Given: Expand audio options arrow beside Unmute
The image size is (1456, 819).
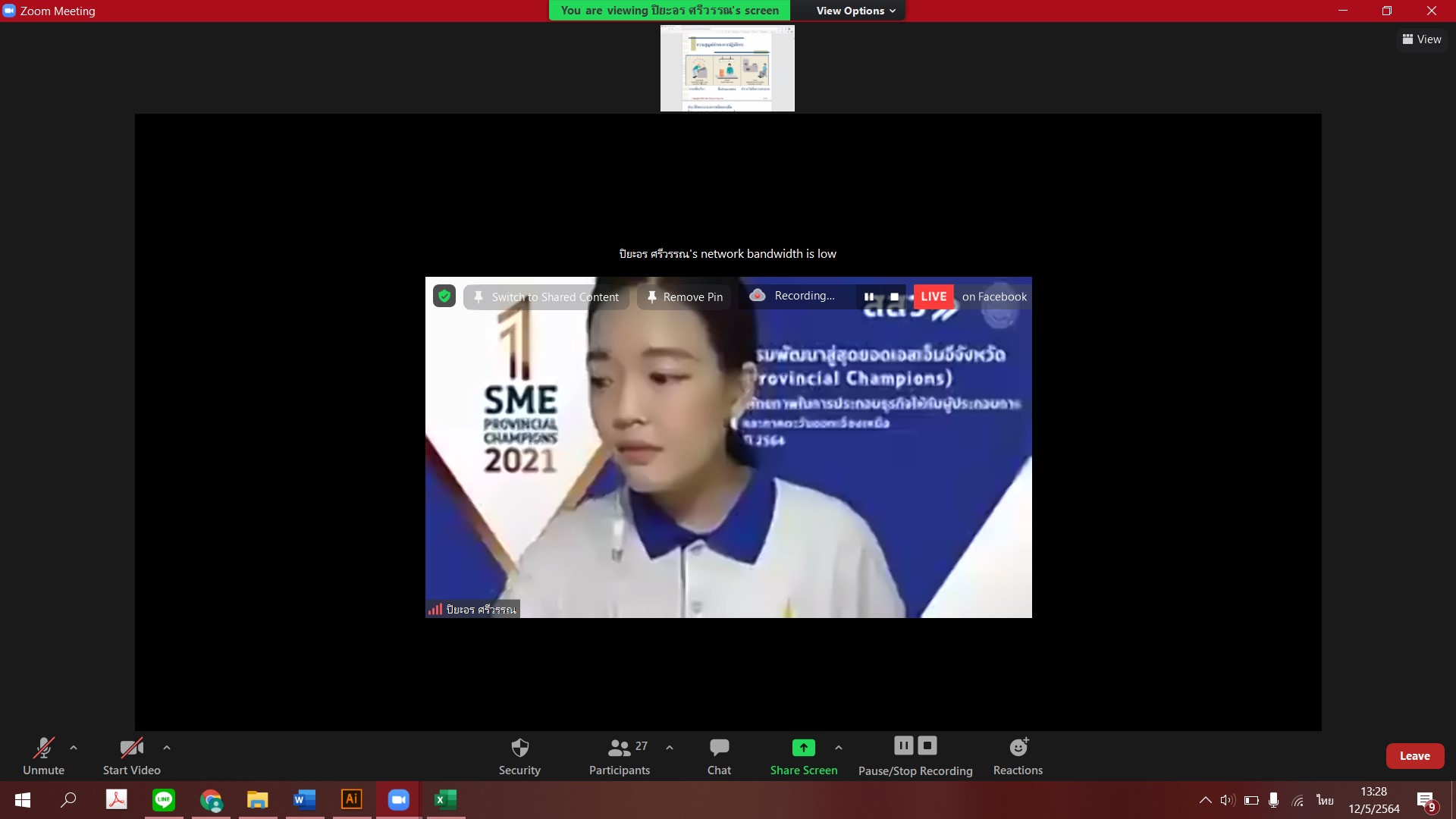Looking at the screenshot, I should pyautogui.click(x=74, y=748).
